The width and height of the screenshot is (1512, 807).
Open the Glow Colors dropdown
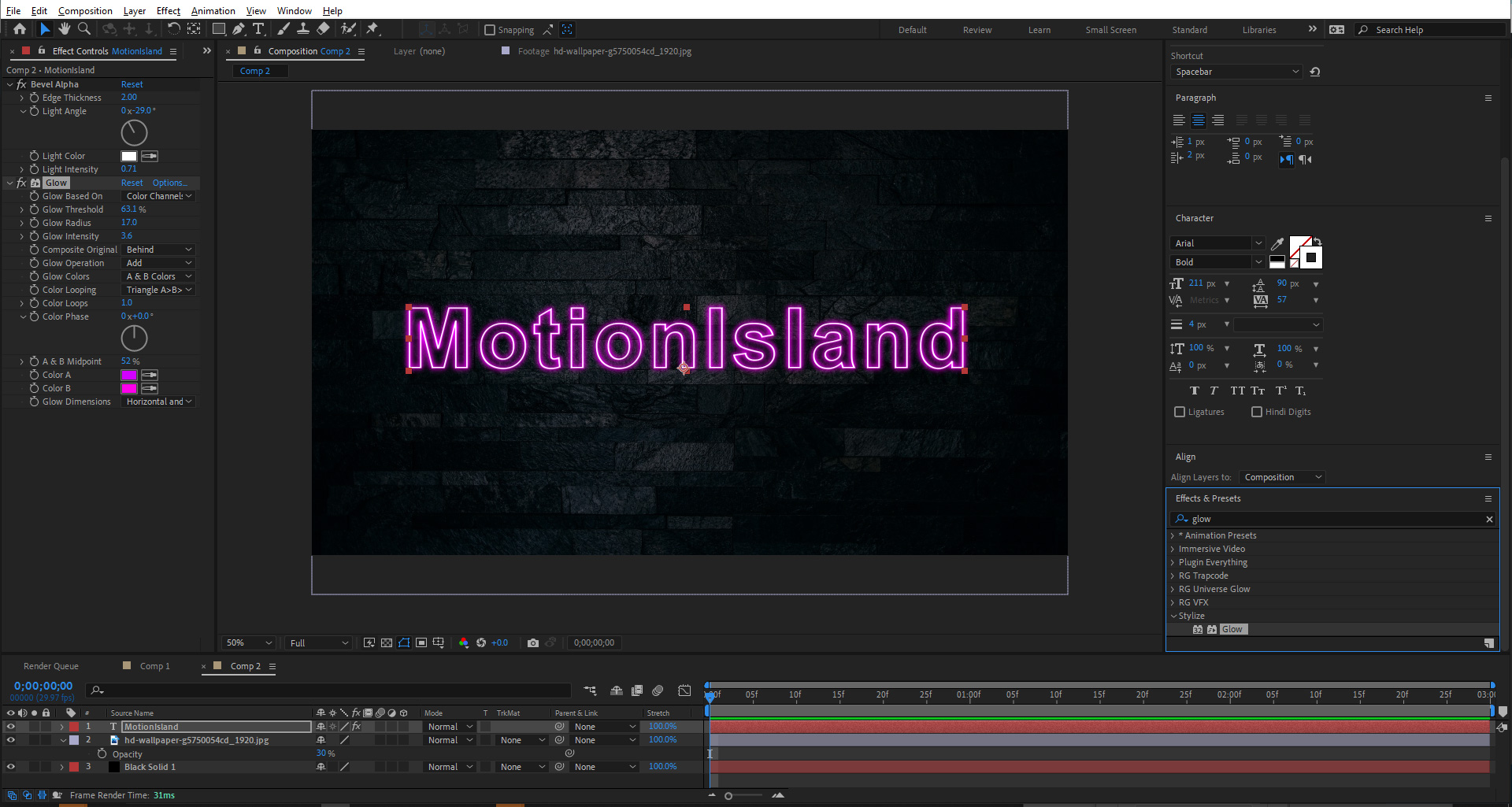click(x=158, y=276)
